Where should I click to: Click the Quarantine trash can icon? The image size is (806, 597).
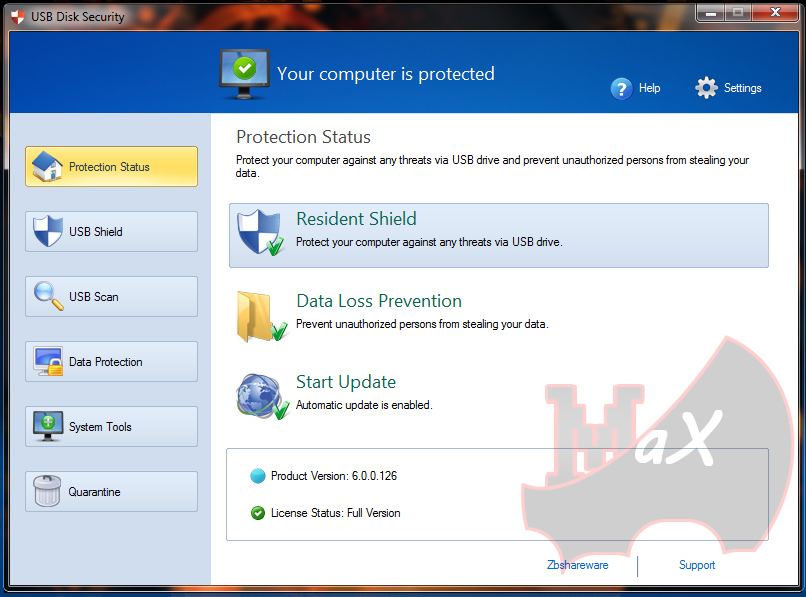coord(47,491)
